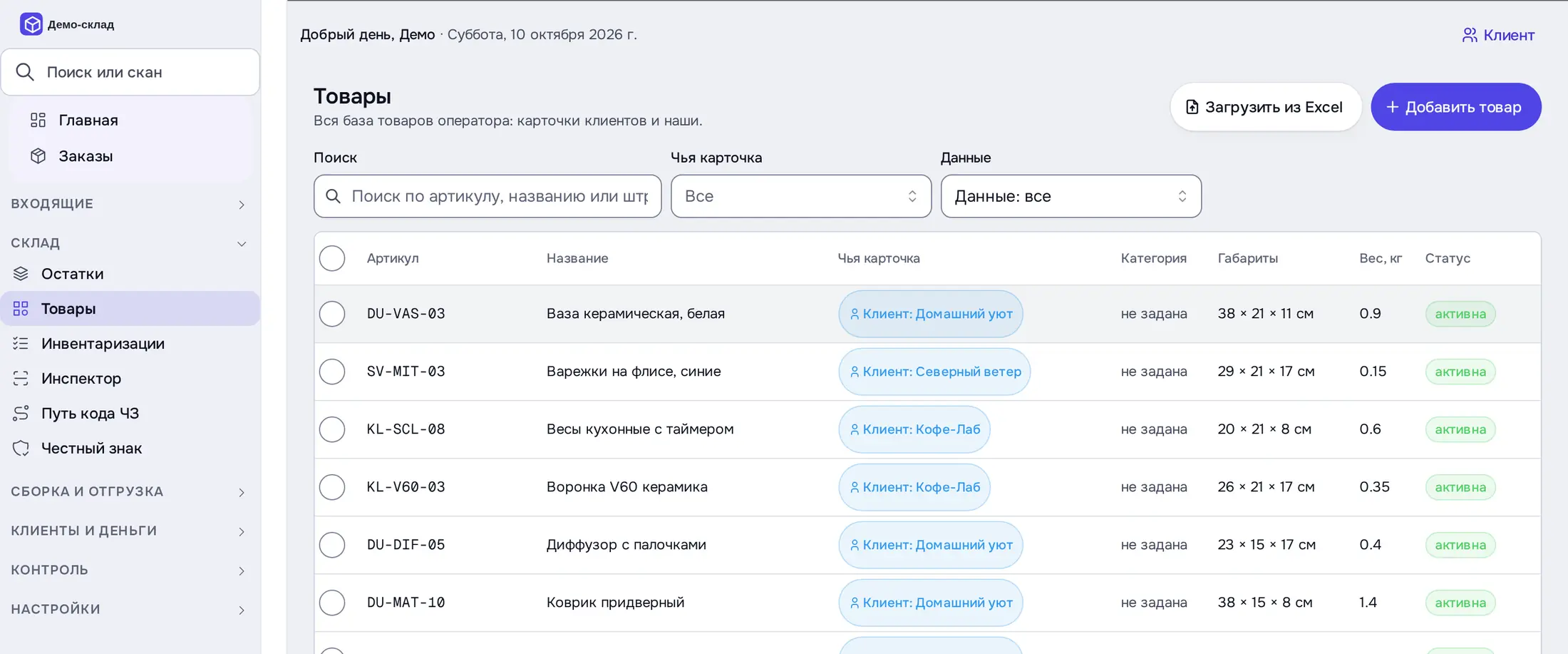
Task: Click the Добавить товар button
Action: pos(1456,107)
